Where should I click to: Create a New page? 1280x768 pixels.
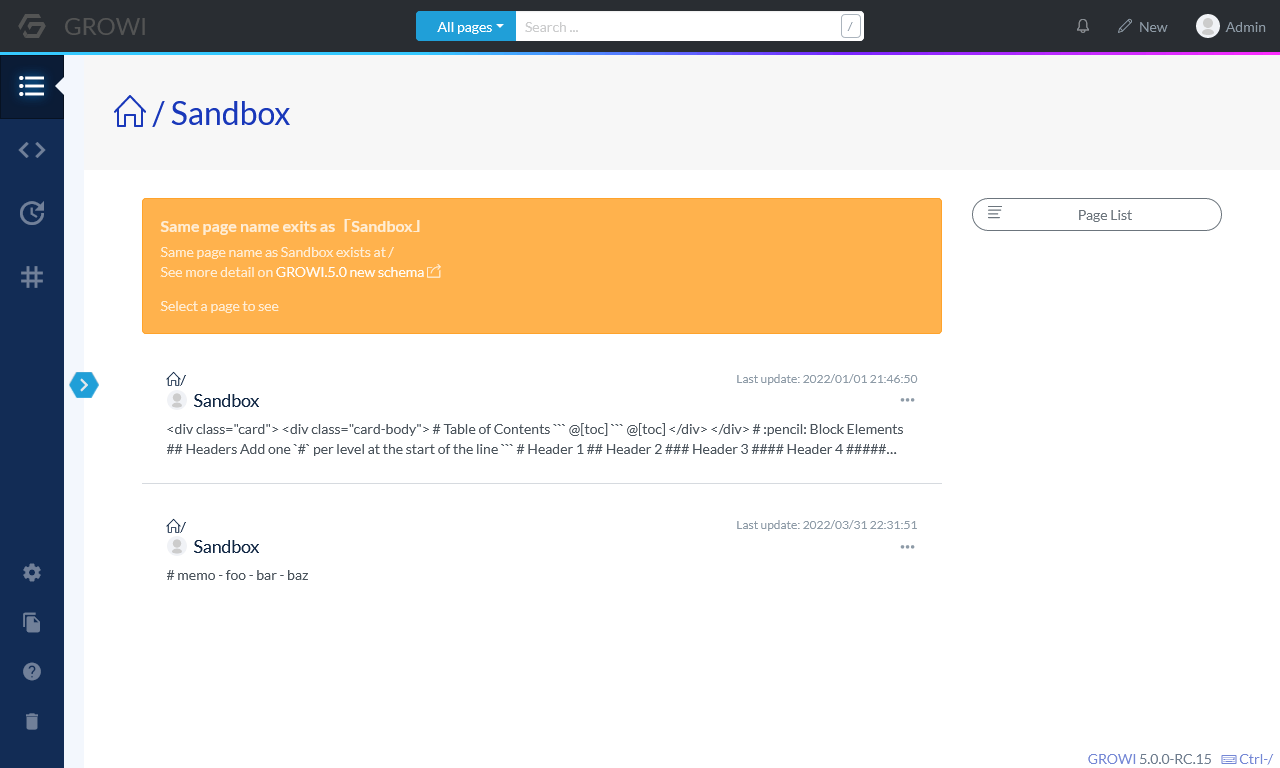click(x=1142, y=26)
